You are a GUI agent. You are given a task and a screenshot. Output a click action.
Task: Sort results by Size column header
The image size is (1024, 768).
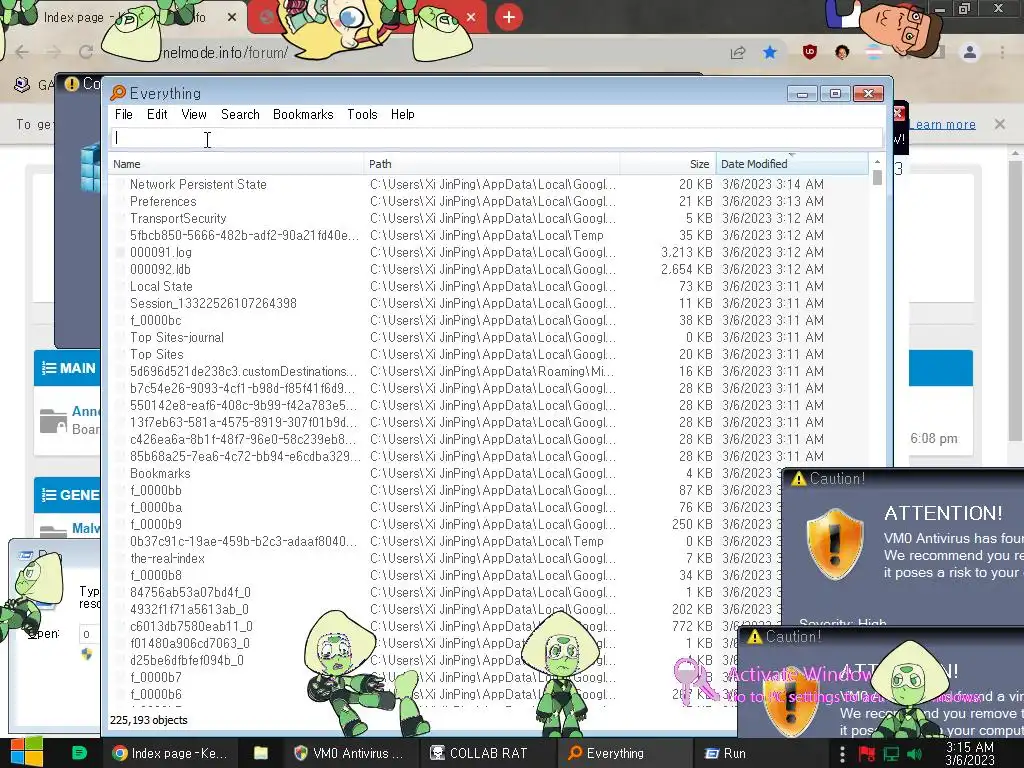[x=667, y=164]
